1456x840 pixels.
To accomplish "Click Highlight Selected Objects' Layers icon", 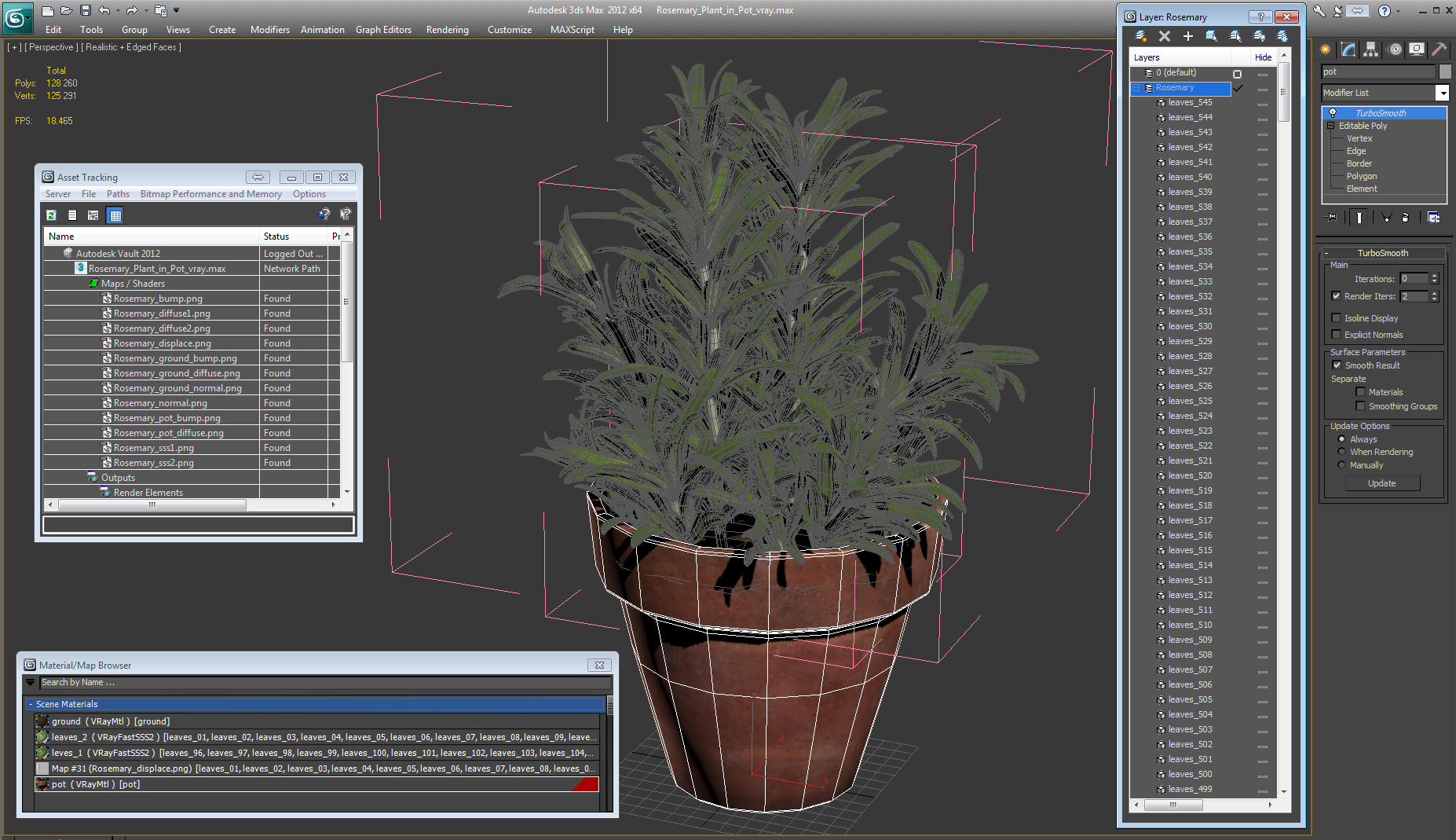I will point(1235,36).
